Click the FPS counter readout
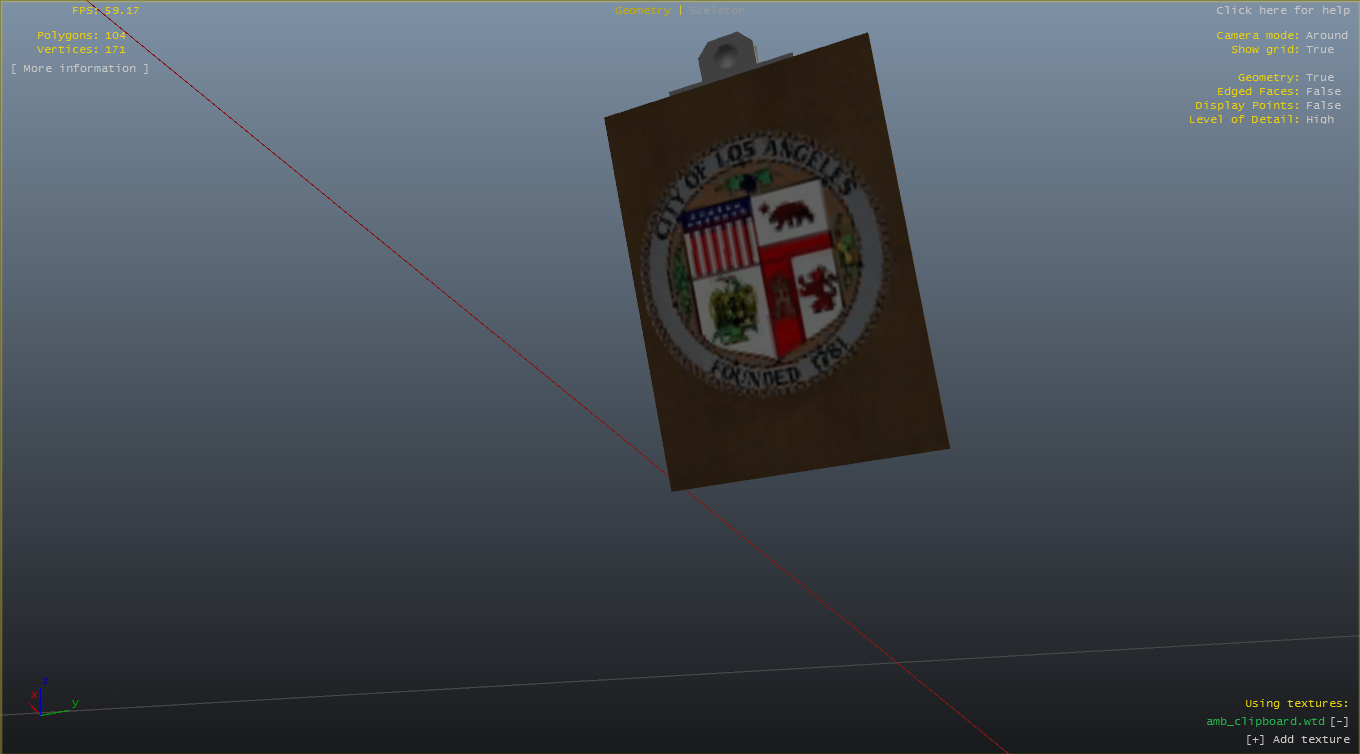 pos(106,11)
